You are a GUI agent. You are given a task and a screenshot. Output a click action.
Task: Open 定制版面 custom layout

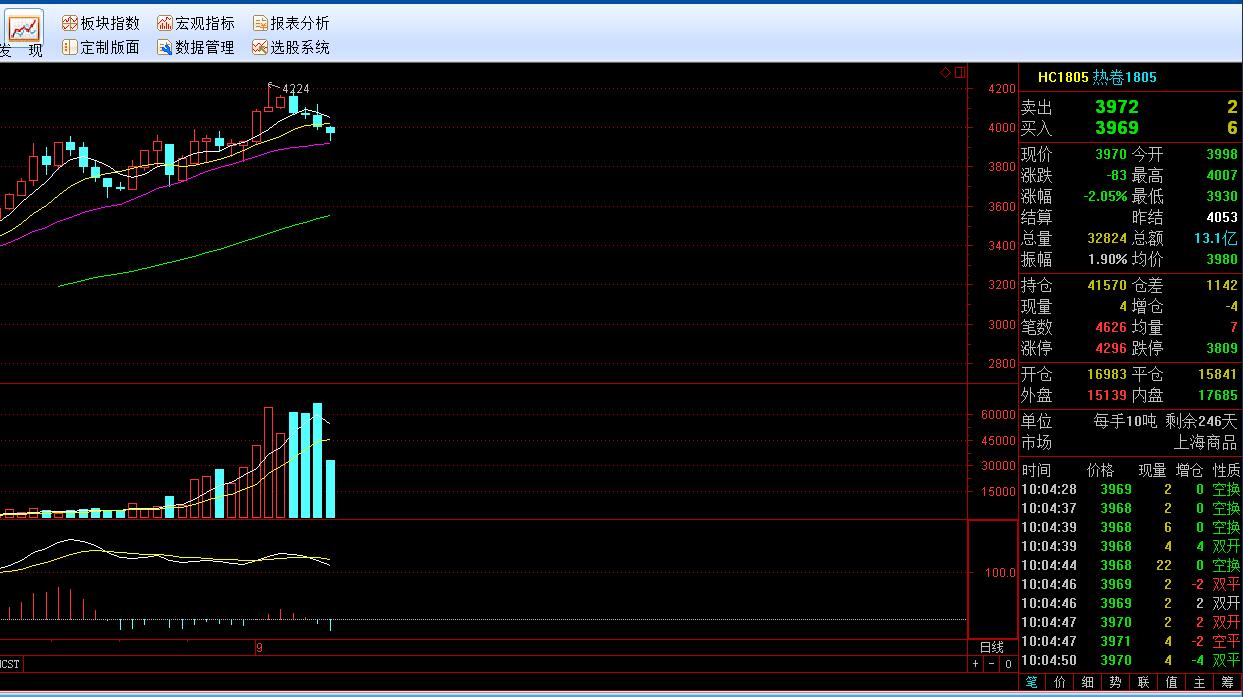coord(100,47)
